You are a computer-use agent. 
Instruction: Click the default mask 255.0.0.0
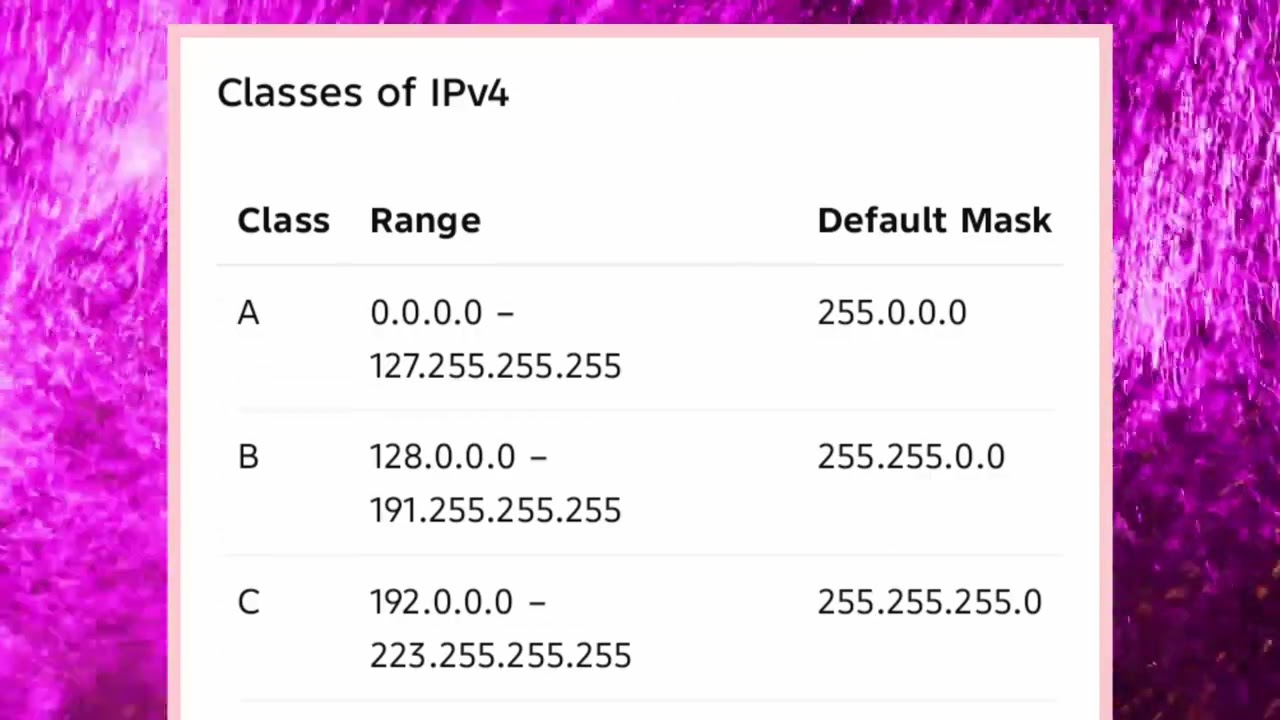click(892, 313)
